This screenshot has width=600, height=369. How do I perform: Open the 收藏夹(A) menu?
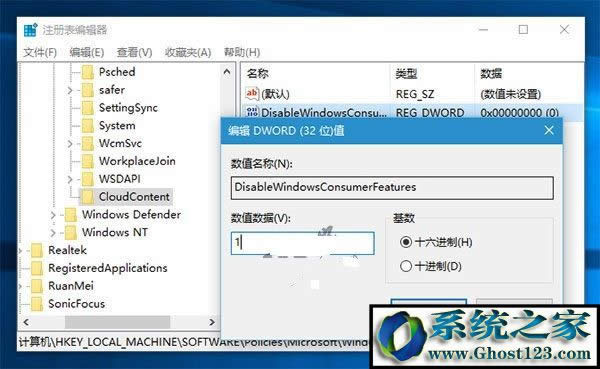(188, 52)
